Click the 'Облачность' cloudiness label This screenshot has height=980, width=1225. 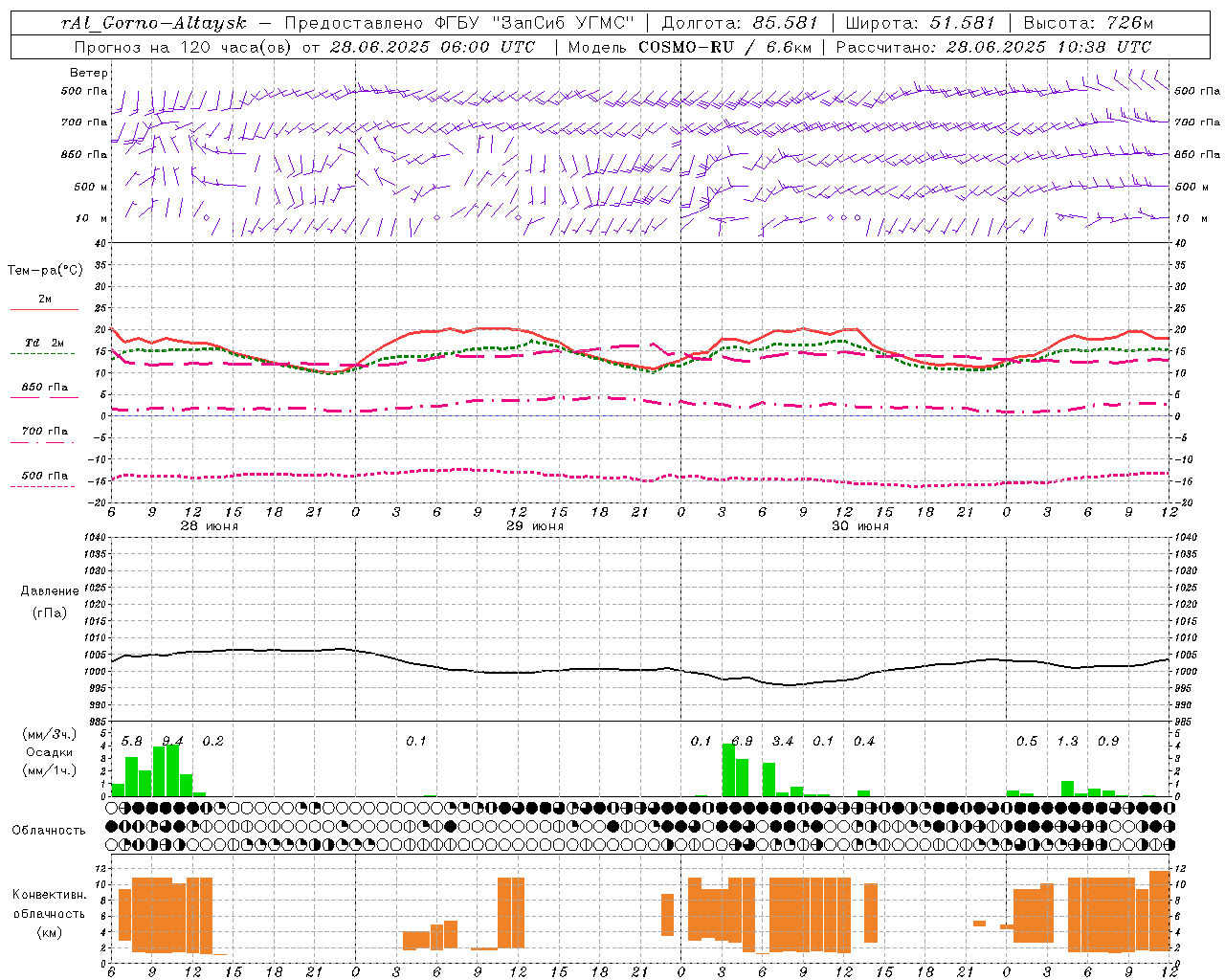[49, 831]
